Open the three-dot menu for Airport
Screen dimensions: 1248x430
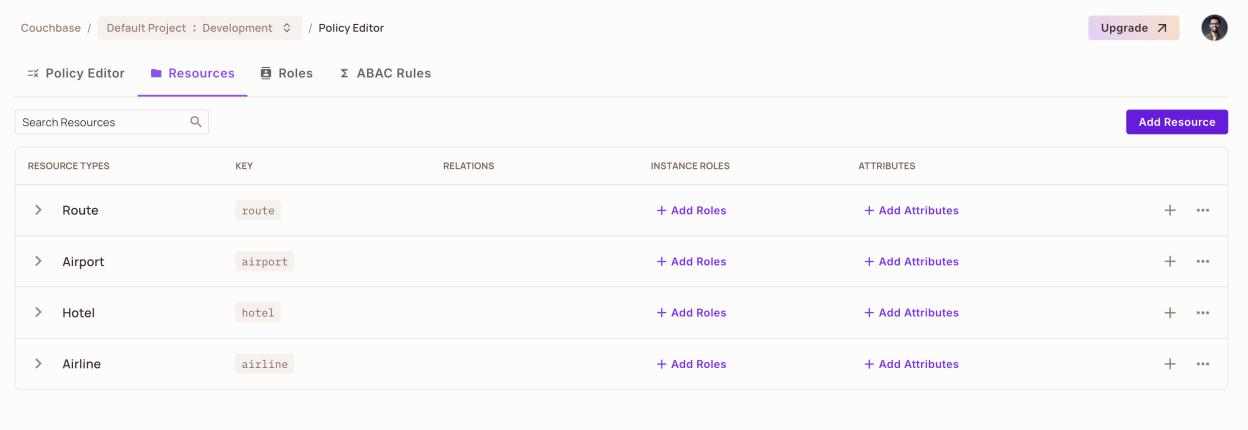click(1203, 261)
